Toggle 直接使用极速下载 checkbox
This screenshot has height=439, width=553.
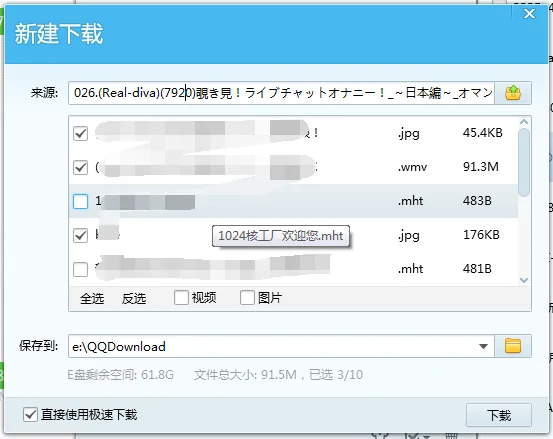[x=30, y=414]
